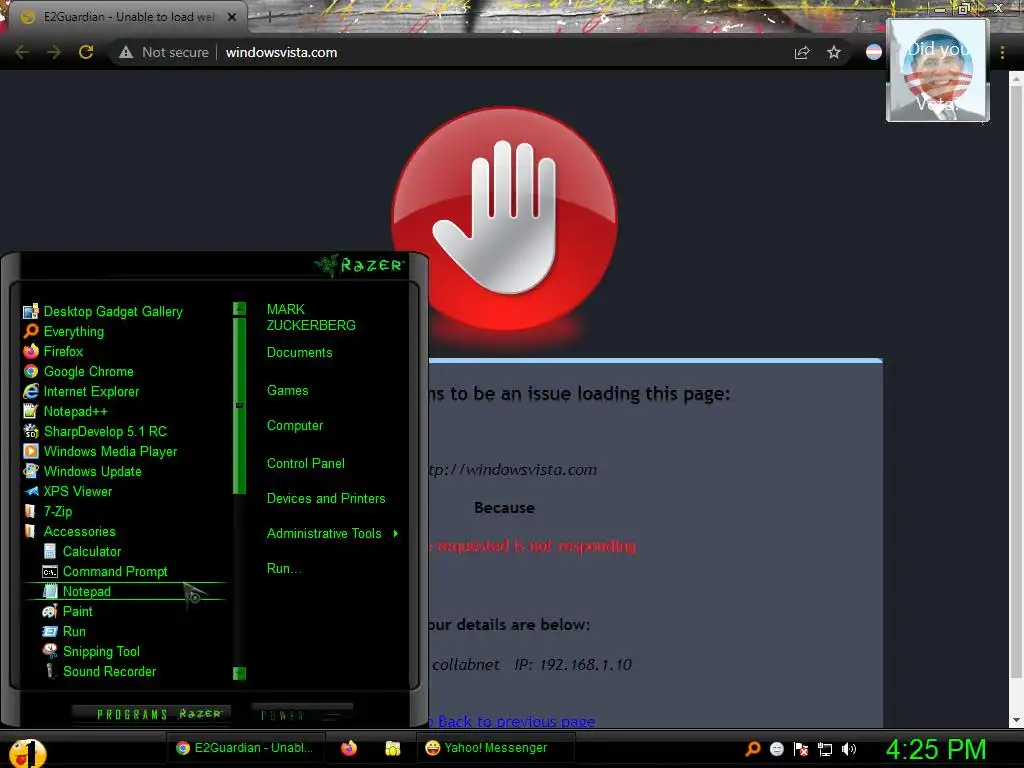Click the Start orb on taskbar
The height and width of the screenshot is (768, 1024).
tap(27, 753)
